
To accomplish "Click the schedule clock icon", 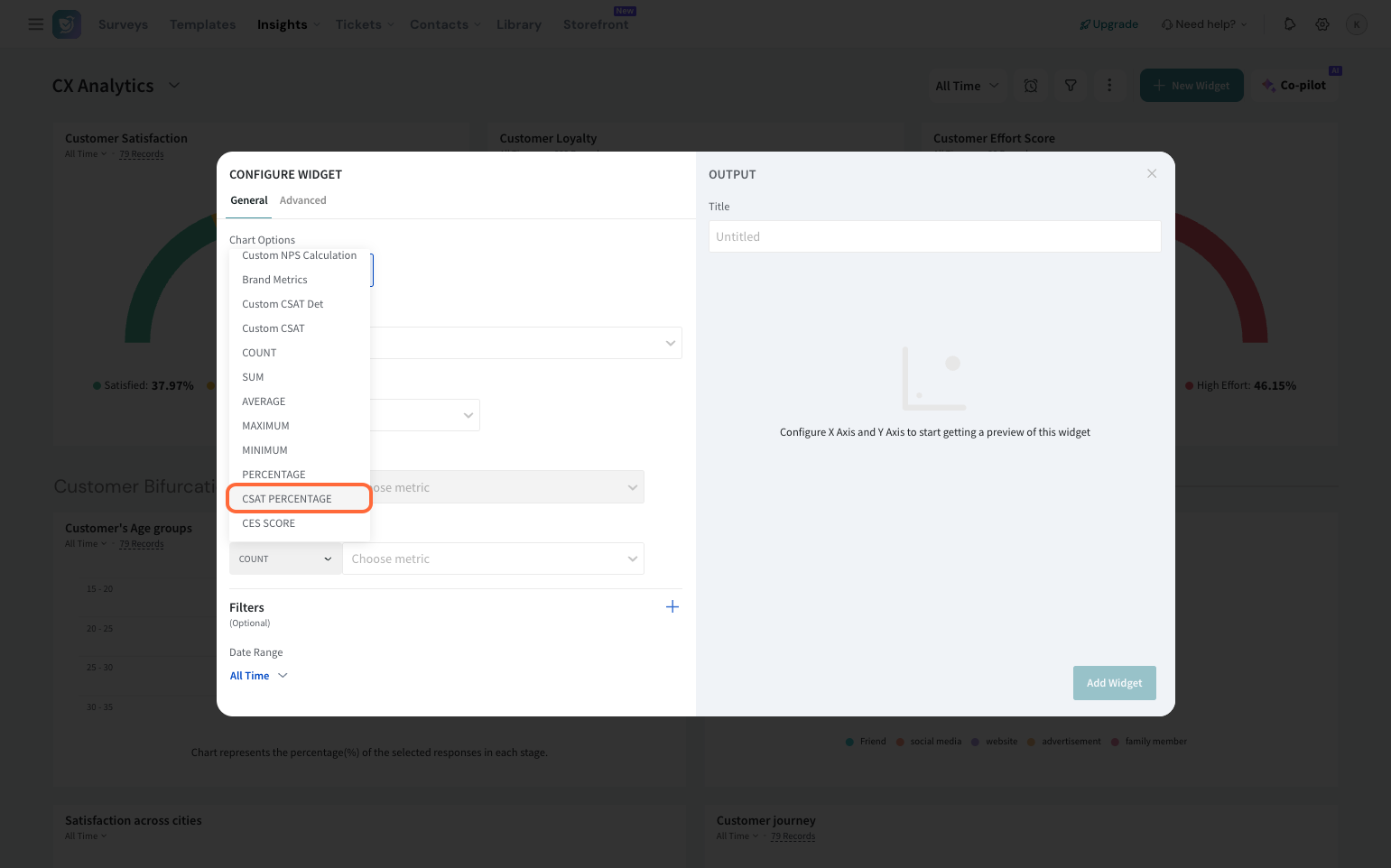I will (1031, 86).
